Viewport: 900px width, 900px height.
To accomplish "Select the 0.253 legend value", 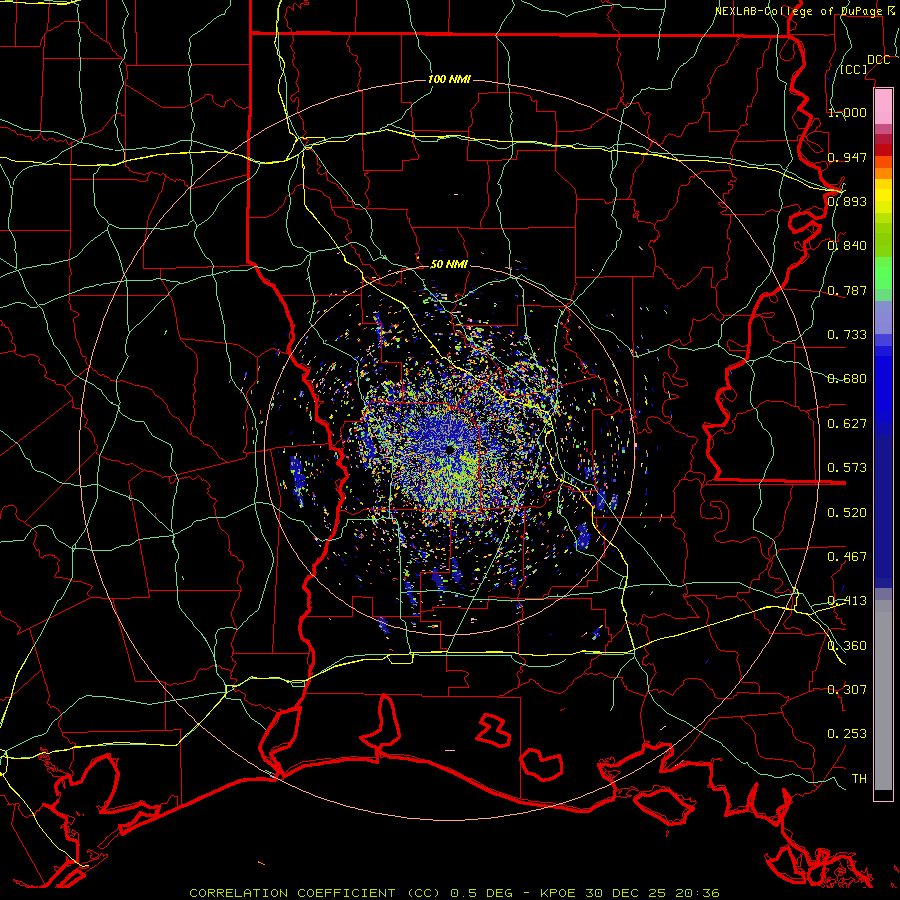I will (847, 734).
